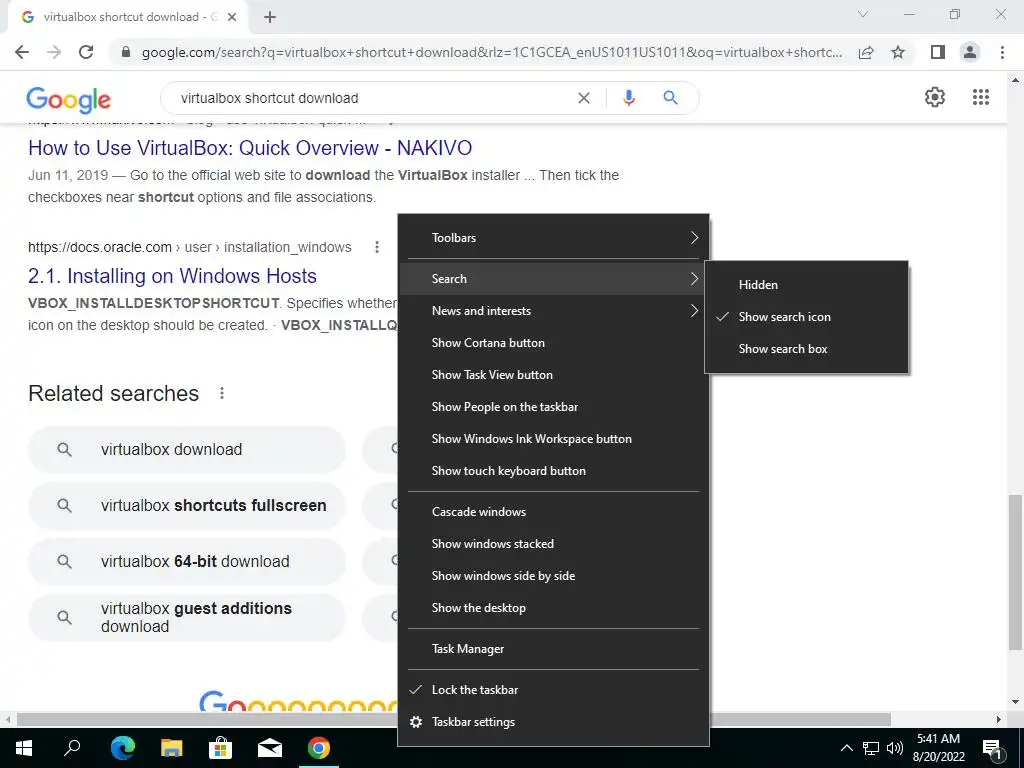The width and height of the screenshot is (1024, 768).
Task: Toggle Show Task View button
Action: (553, 375)
